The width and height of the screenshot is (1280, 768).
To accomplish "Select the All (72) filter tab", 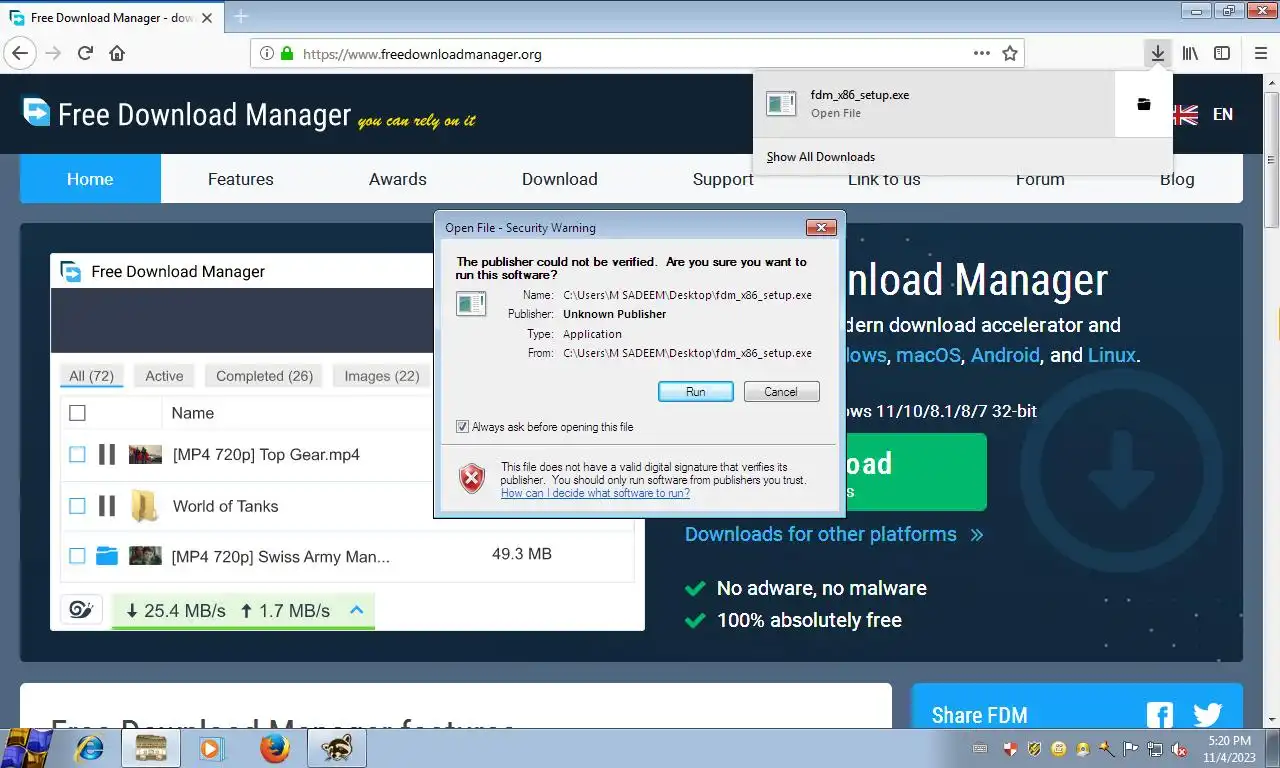I will [91, 376].
